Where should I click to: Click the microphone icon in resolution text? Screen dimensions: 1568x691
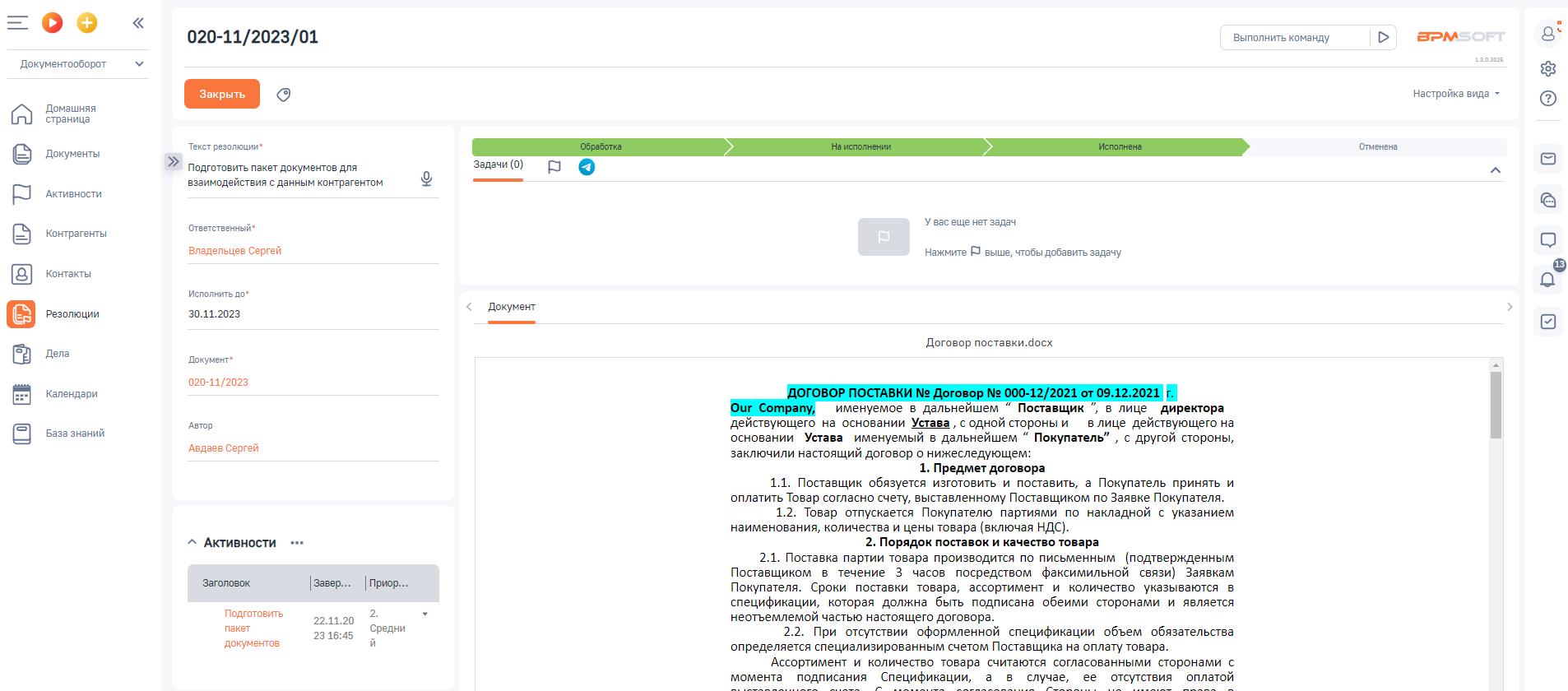[426, 179]
